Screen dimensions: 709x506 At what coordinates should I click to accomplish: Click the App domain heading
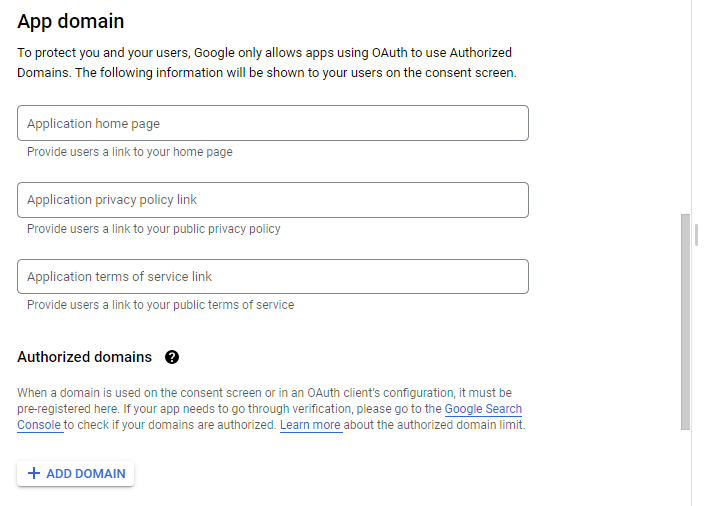pos(71,21)
